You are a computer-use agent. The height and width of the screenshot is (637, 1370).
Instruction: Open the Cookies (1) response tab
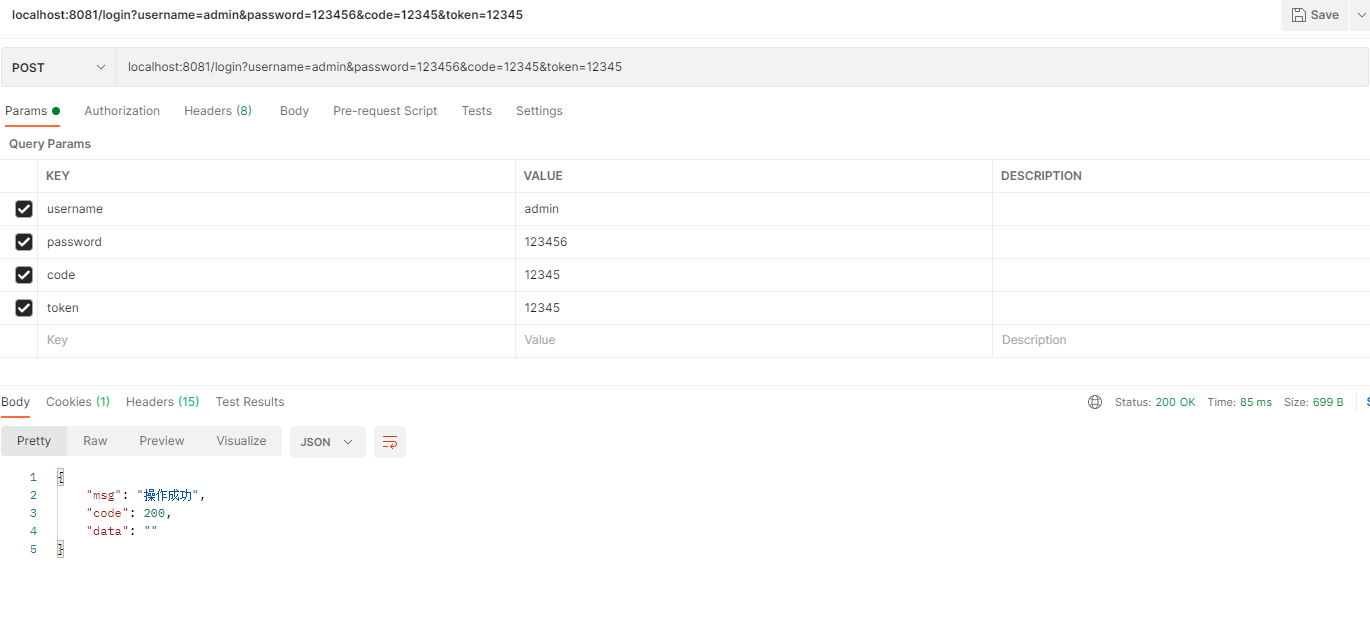pos(78,402)
